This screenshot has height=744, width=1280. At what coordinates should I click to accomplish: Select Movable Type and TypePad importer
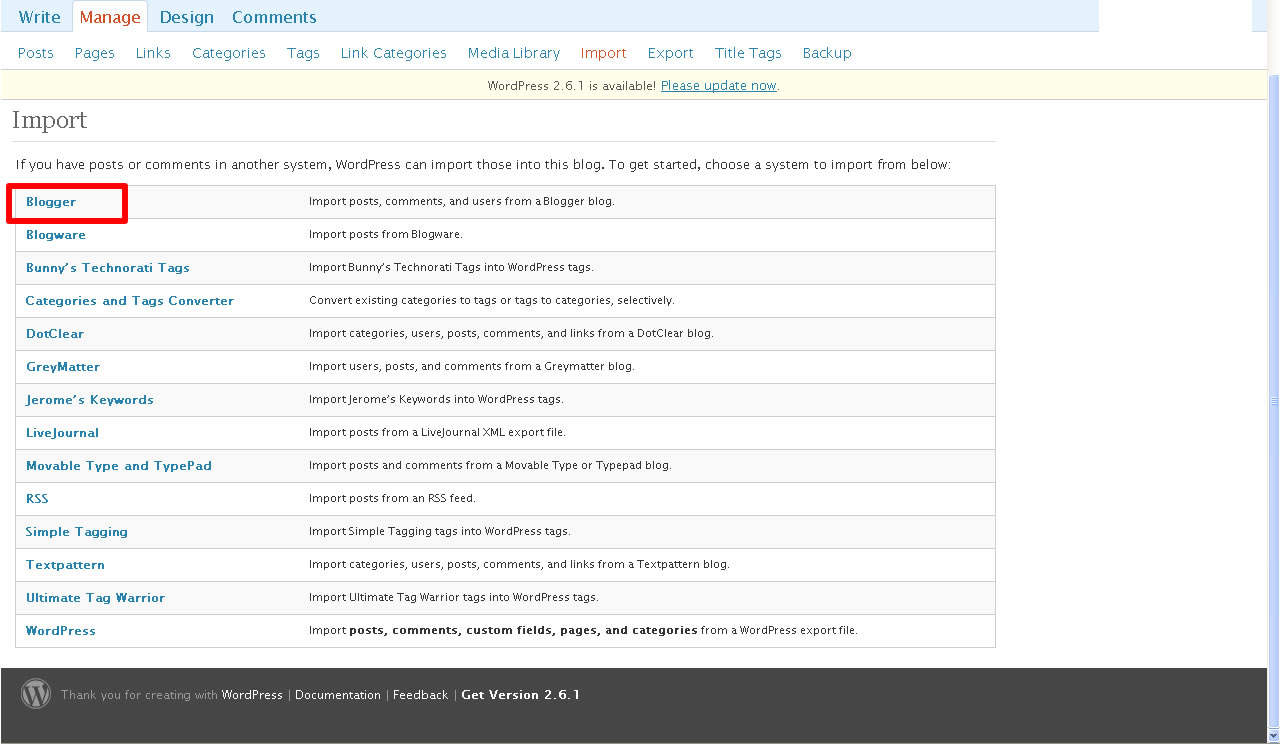[x=119, y=466]
